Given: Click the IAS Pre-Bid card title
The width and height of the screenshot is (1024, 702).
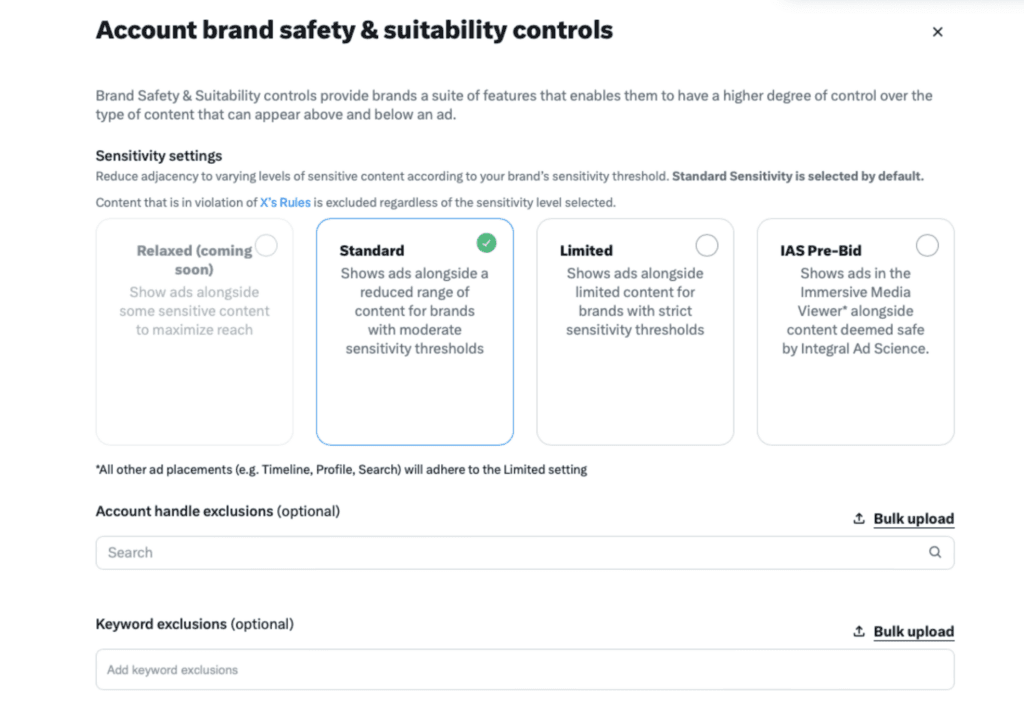Looking at the screenshot, I should [820, 251].
